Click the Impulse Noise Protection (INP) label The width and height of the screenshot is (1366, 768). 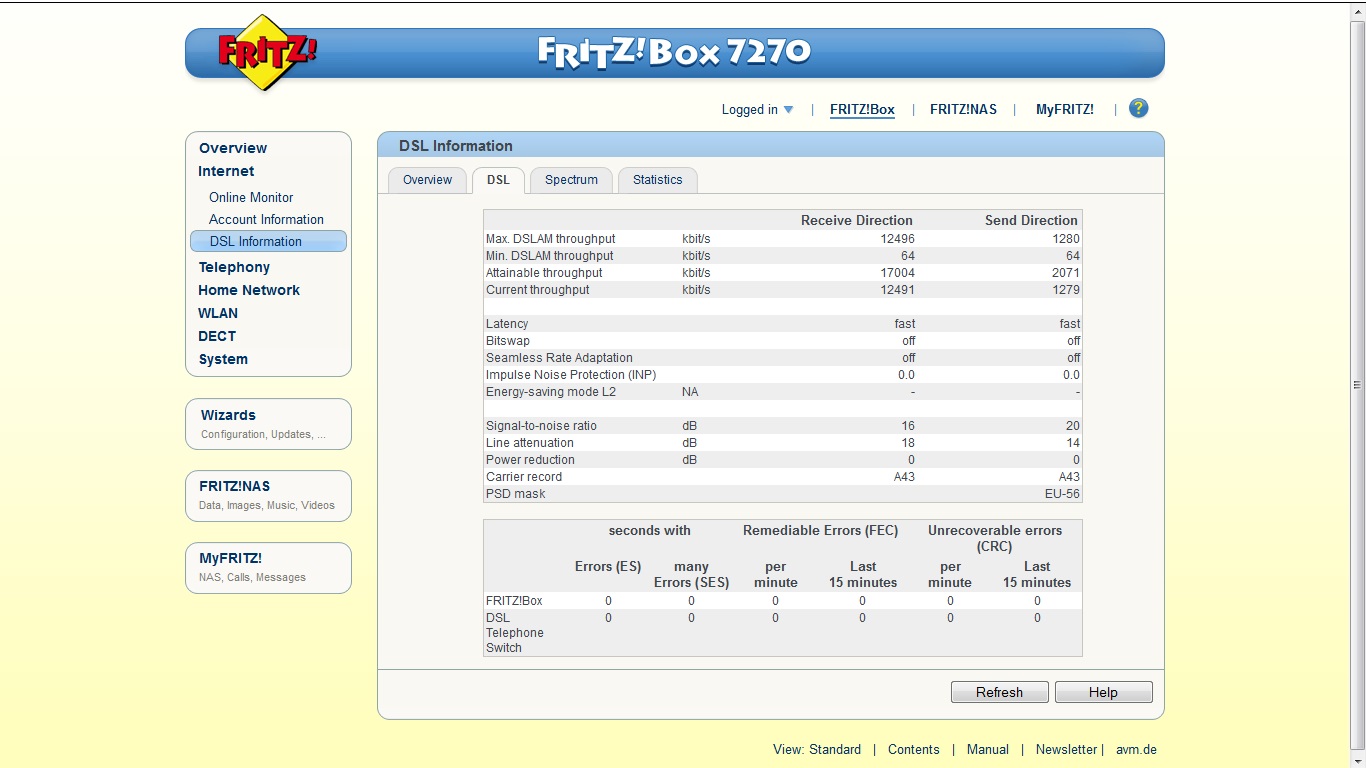tap(571, 375)
